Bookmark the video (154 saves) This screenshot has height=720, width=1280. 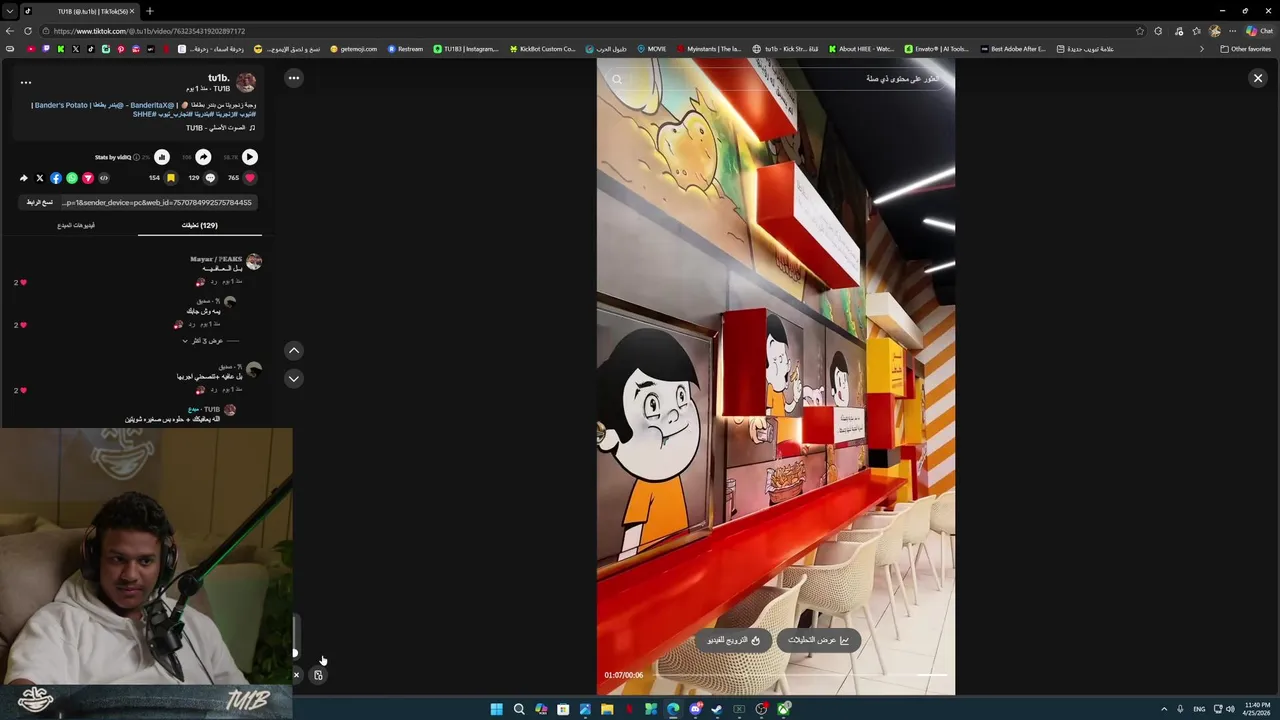(x=171, y=178)
